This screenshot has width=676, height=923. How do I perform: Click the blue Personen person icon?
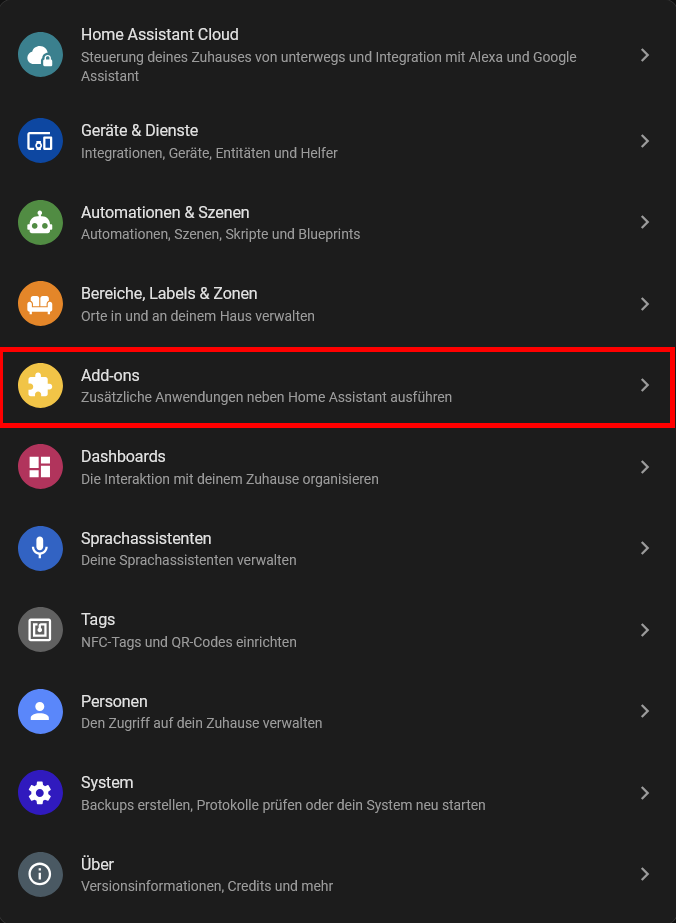[x=40, y=712]
